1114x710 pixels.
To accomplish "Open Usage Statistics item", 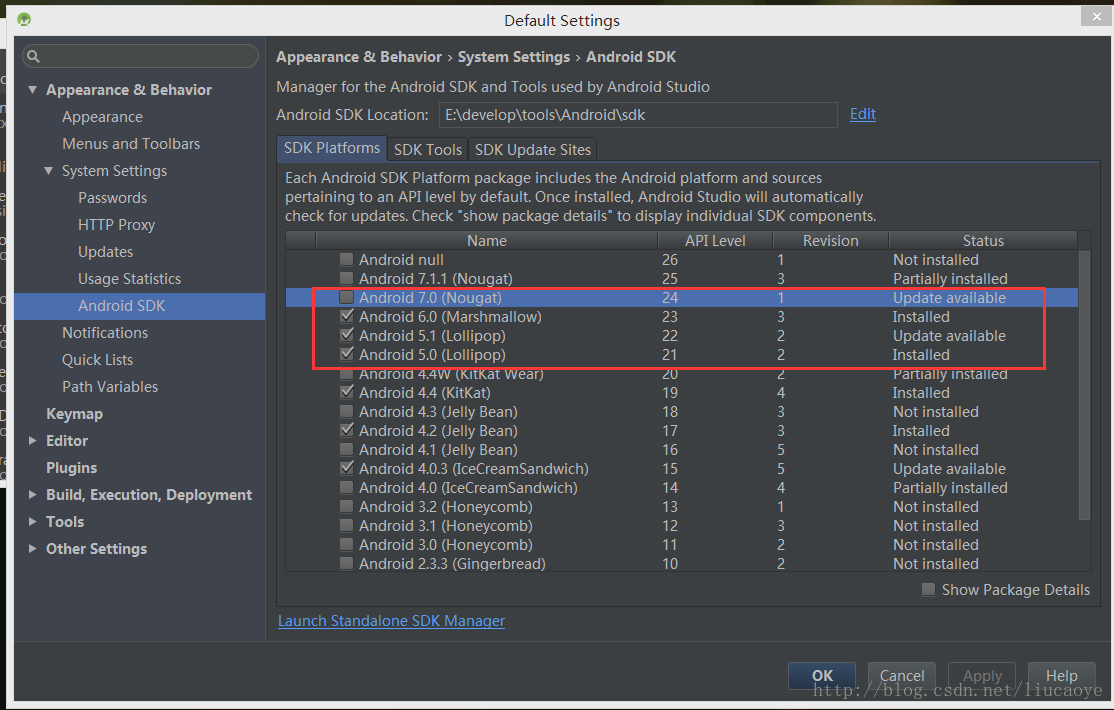I will [129, 279].
